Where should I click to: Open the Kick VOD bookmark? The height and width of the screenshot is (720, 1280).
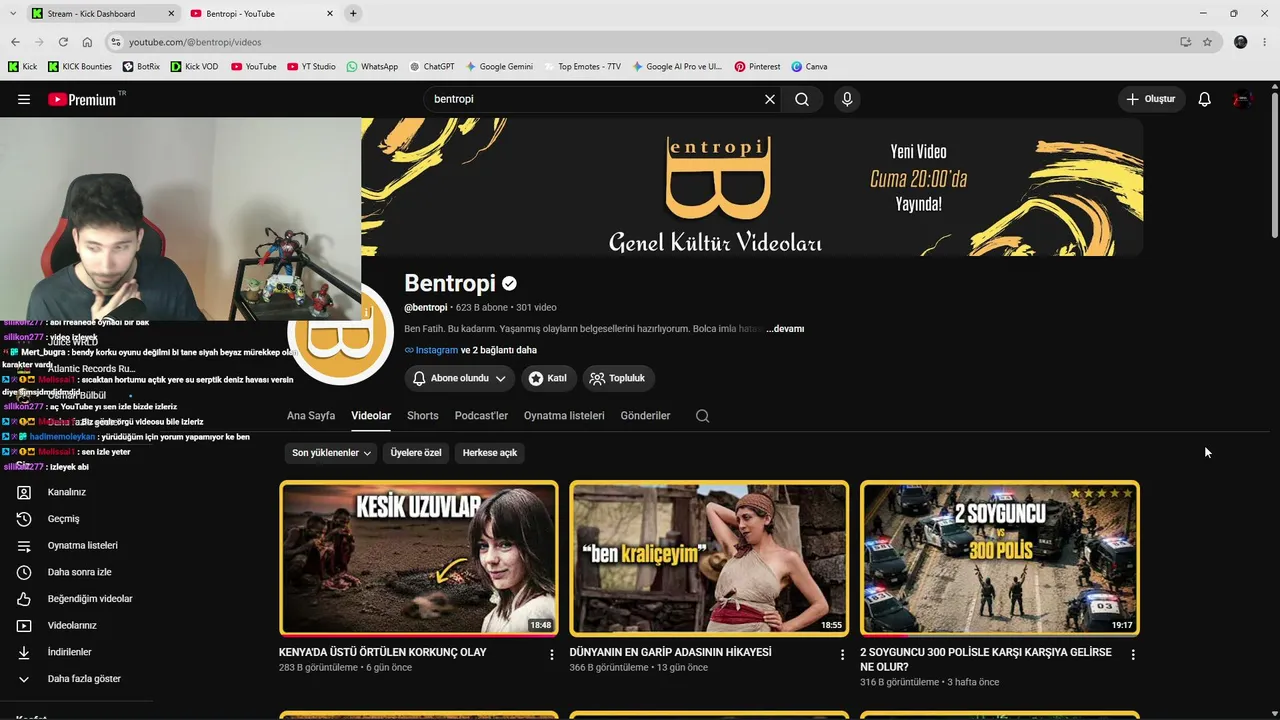[194, 67]
